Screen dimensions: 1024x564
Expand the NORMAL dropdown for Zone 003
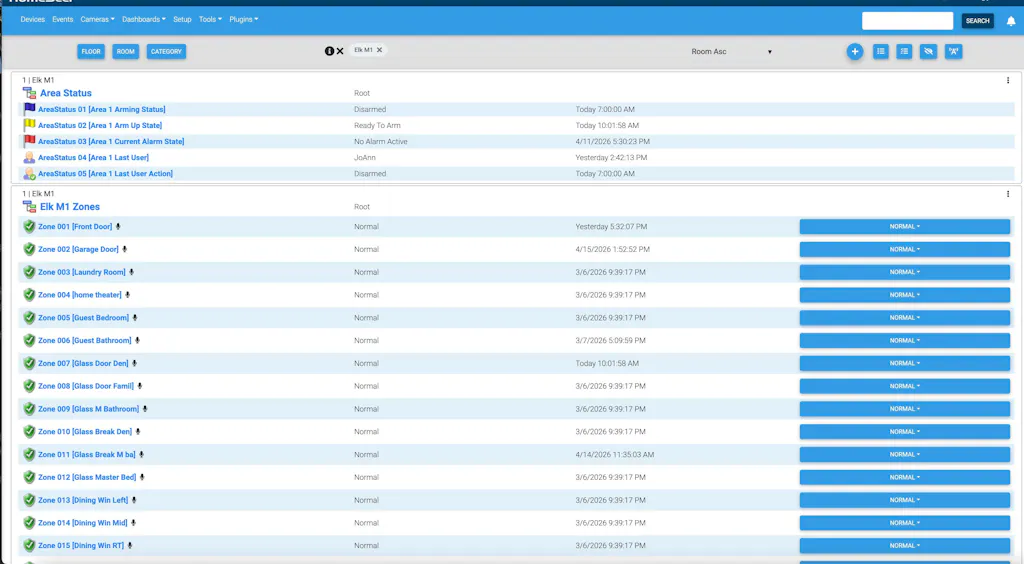904,272
